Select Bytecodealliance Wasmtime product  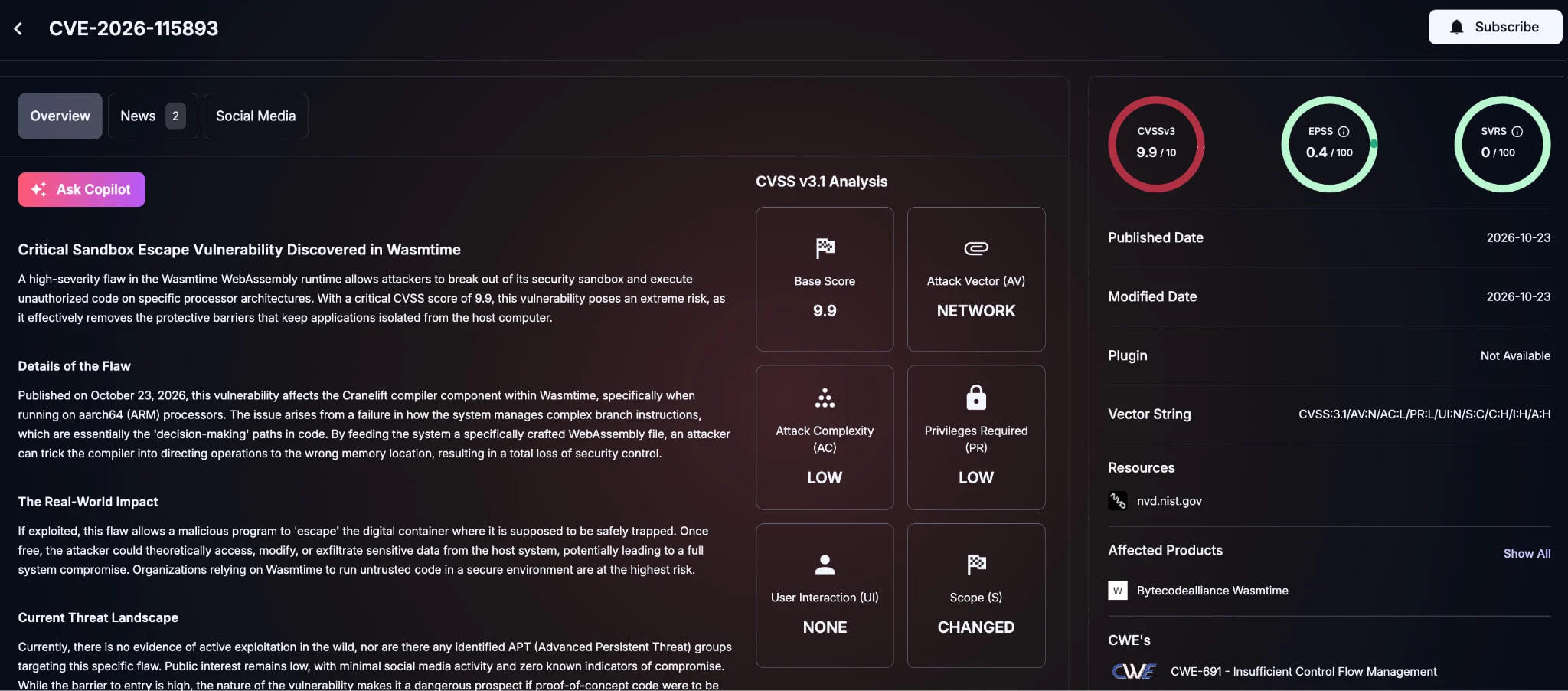tap(1212, 591)
